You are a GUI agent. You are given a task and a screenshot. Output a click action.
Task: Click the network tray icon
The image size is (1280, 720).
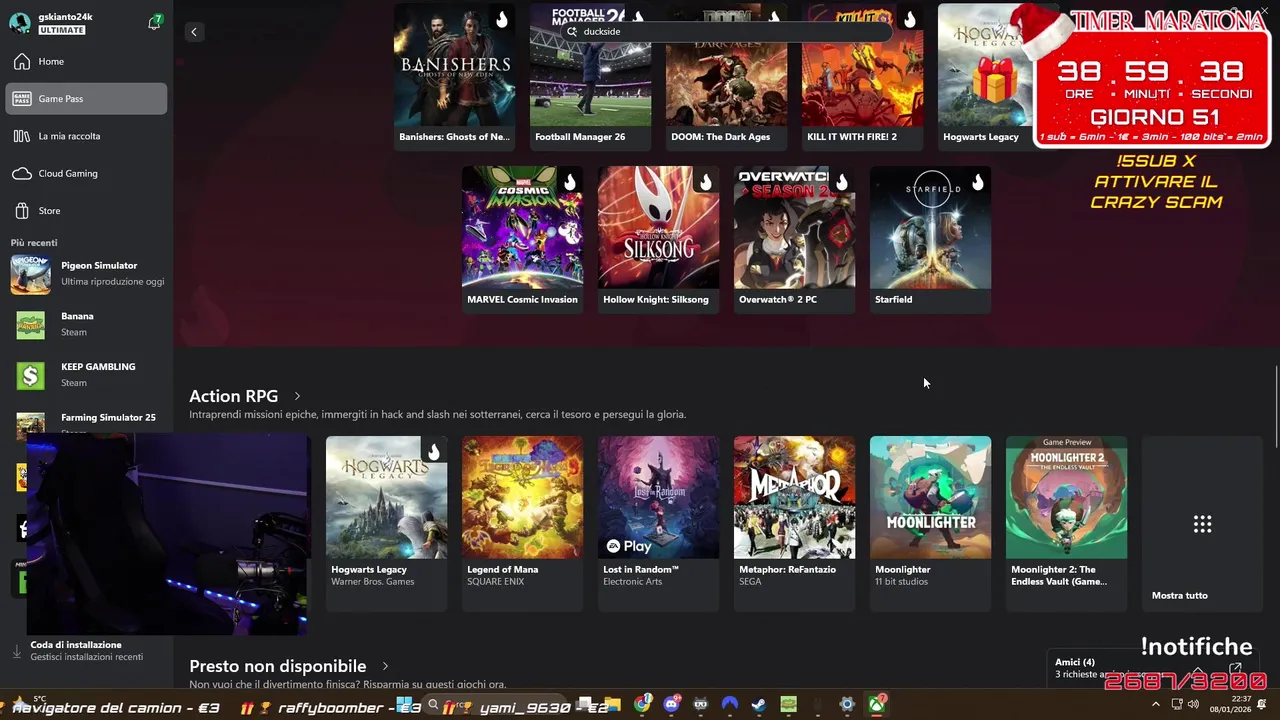(x=1177, y=705)
